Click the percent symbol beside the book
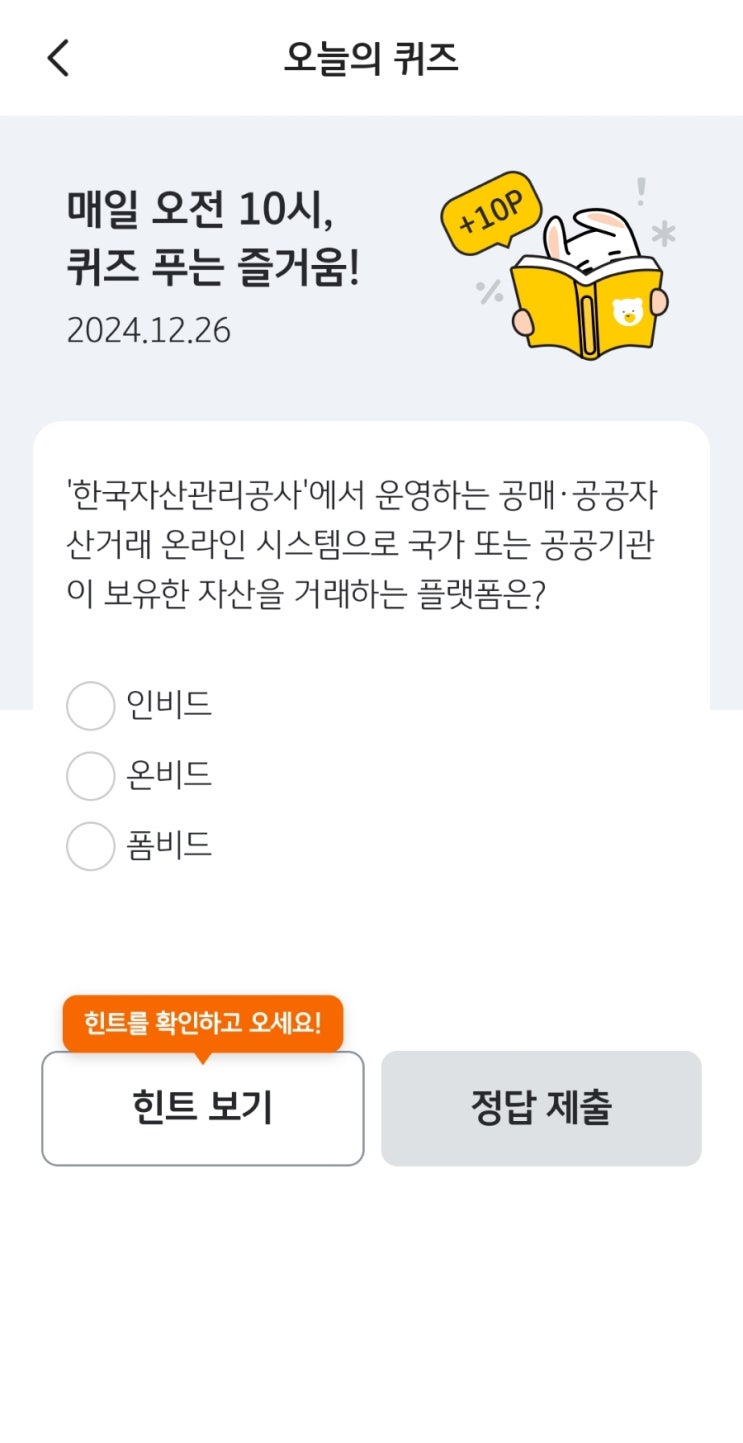 pos(490,292)
